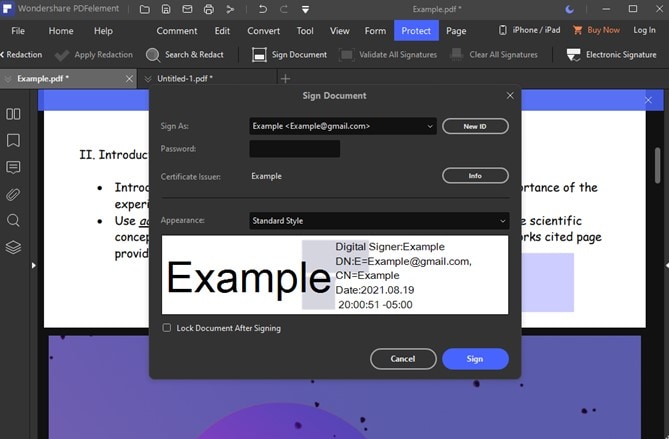
Task: Save document with the floppy disk icon
Action: (x=166, y=9)
